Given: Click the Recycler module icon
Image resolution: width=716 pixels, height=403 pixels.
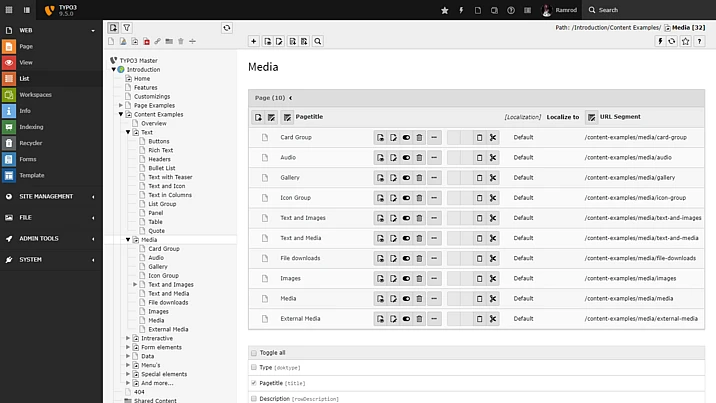Looking at the screenshot, I should pyautogui.click(x=9, y=143).
